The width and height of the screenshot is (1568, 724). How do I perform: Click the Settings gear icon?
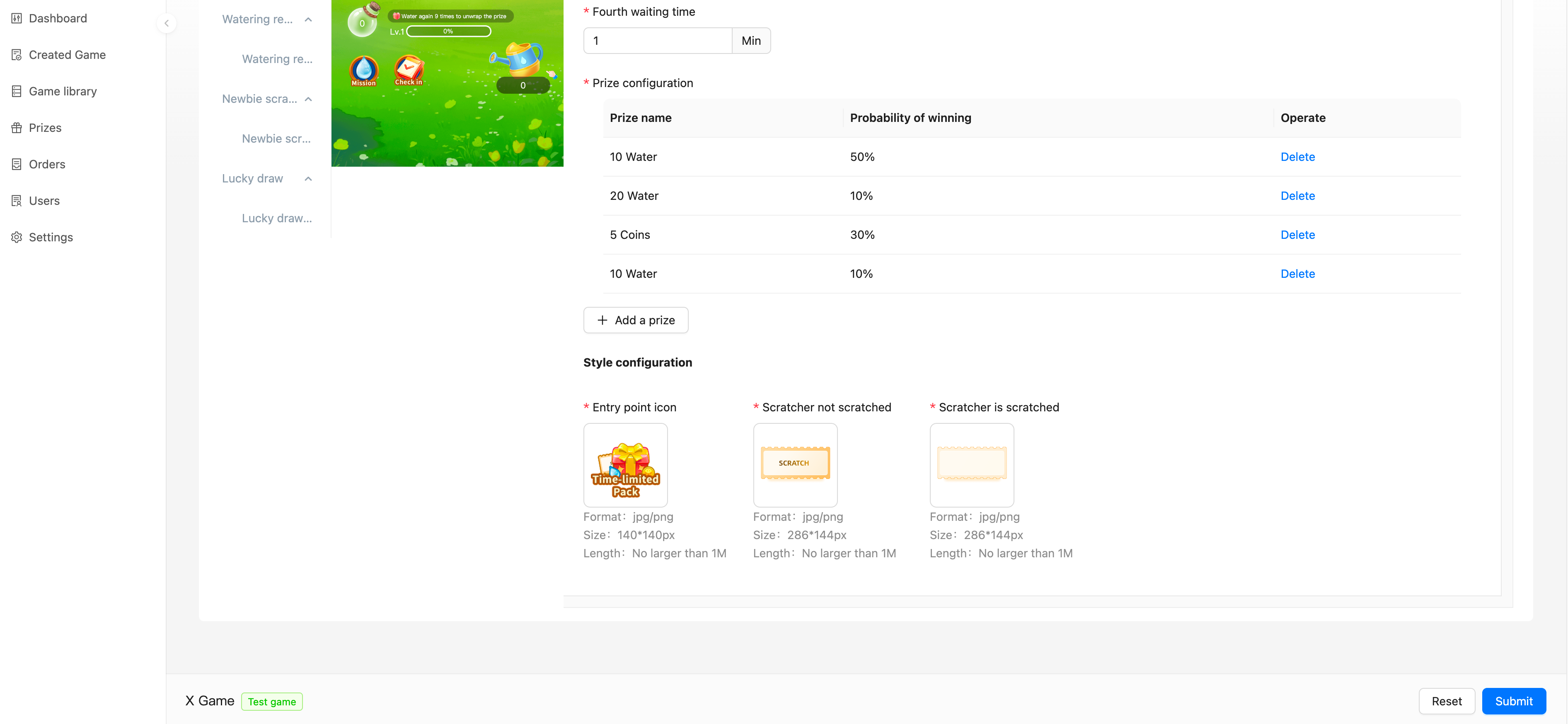click(17, 238)
